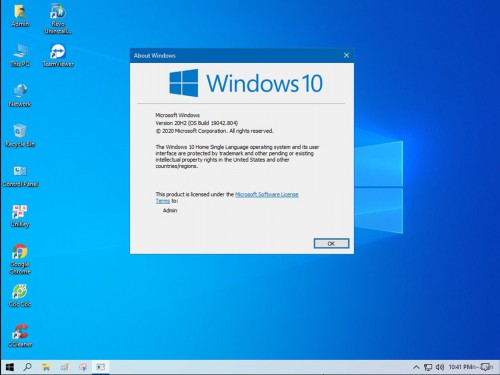Launch UniKey desktop shortcut

tap(20, 215)
